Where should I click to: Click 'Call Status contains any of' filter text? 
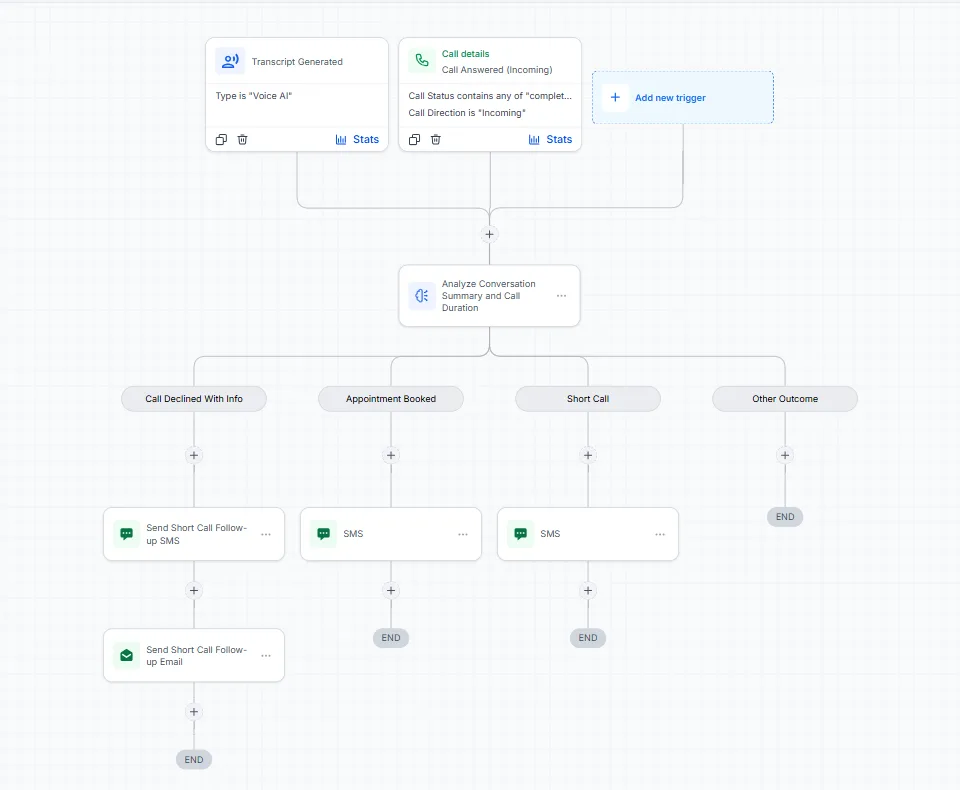coord(490,96)
